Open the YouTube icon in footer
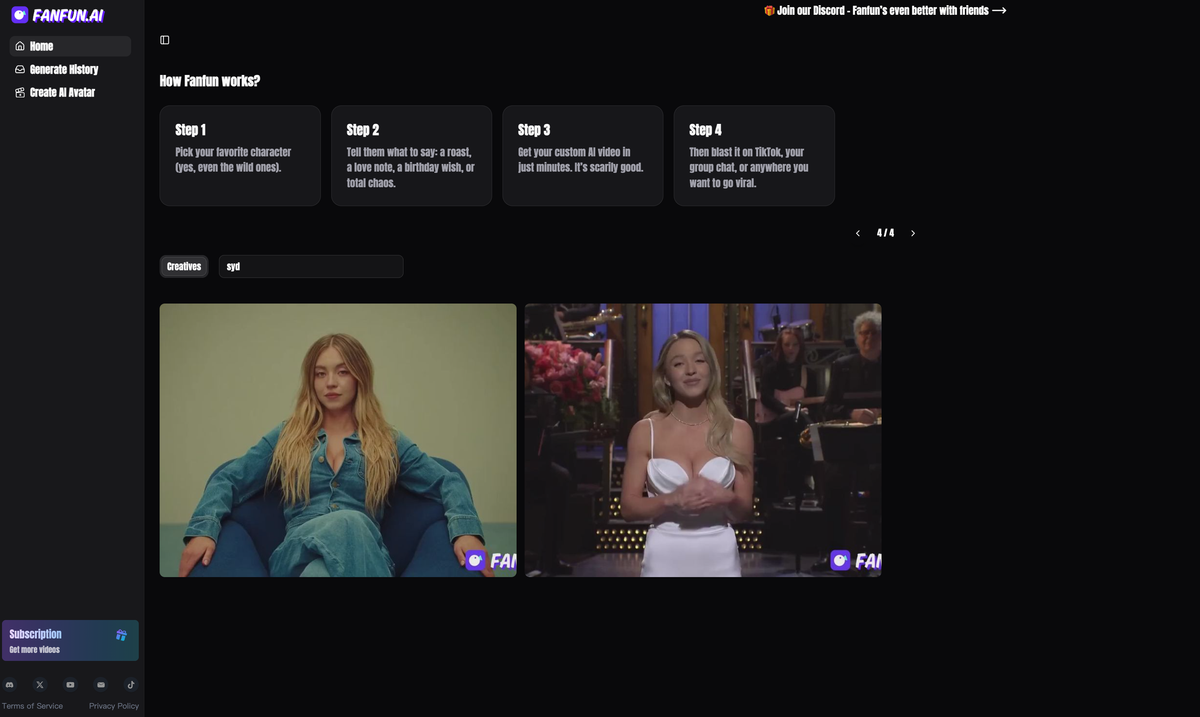 tap(70, 684)
